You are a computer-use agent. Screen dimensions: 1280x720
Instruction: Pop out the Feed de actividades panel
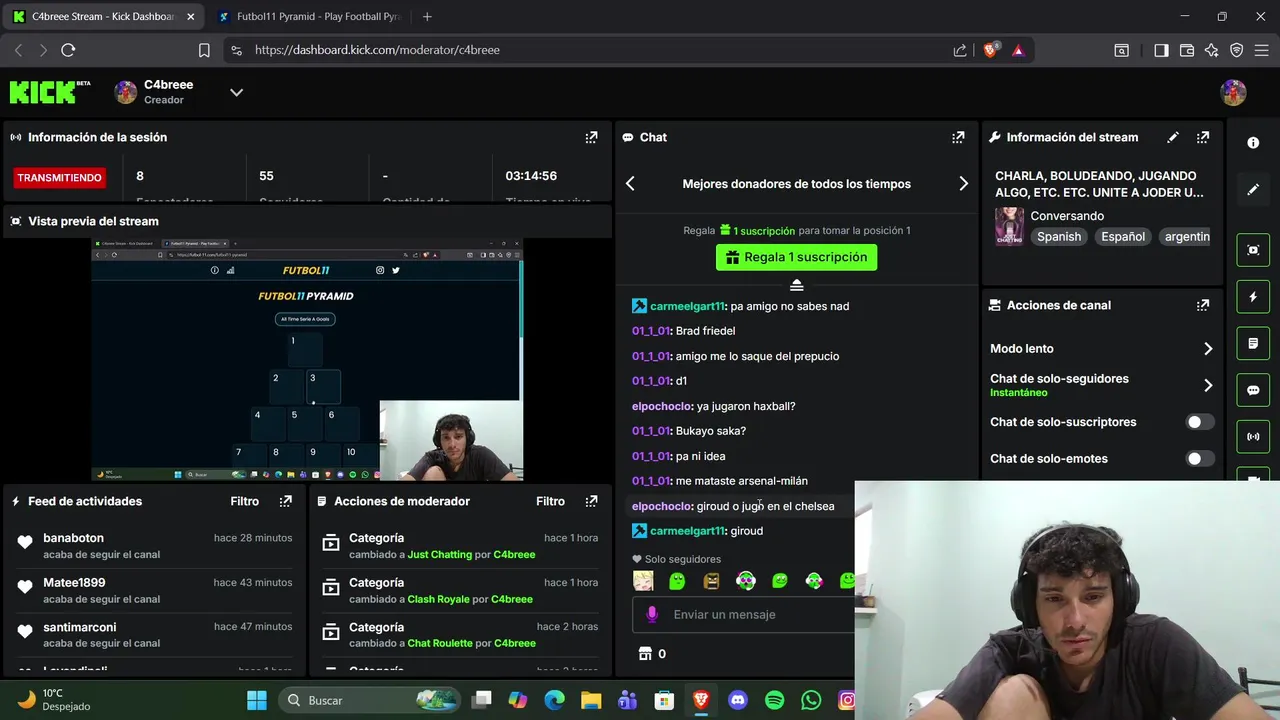pyautogui.click(x=286, y=501)
